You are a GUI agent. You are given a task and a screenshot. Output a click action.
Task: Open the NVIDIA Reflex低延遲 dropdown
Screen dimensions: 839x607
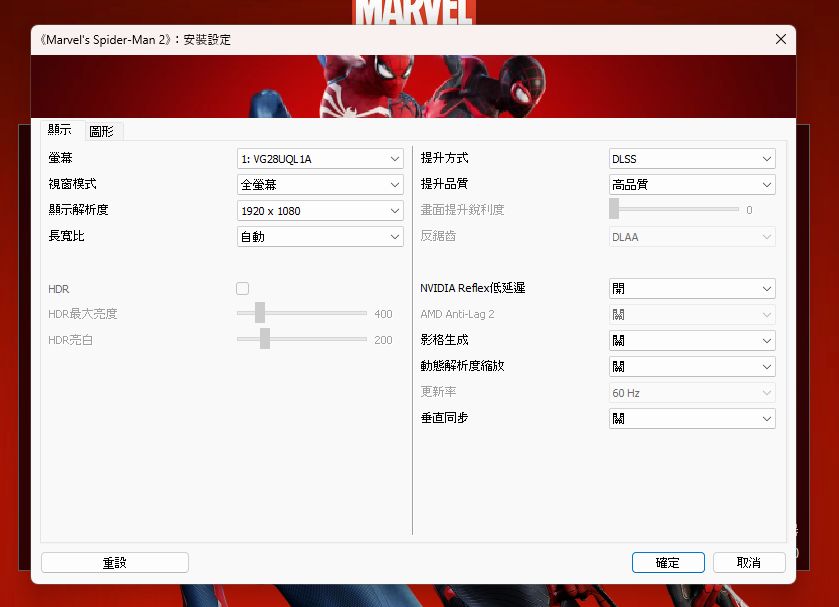(692, 289)
